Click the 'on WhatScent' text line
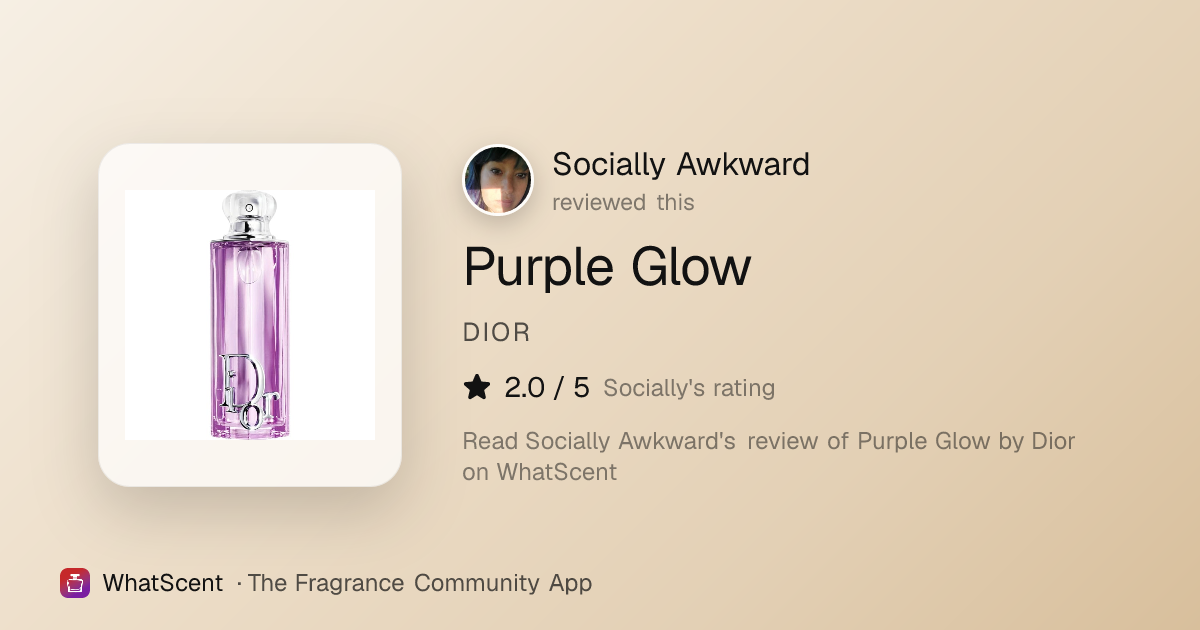 (x=540, y=472)
